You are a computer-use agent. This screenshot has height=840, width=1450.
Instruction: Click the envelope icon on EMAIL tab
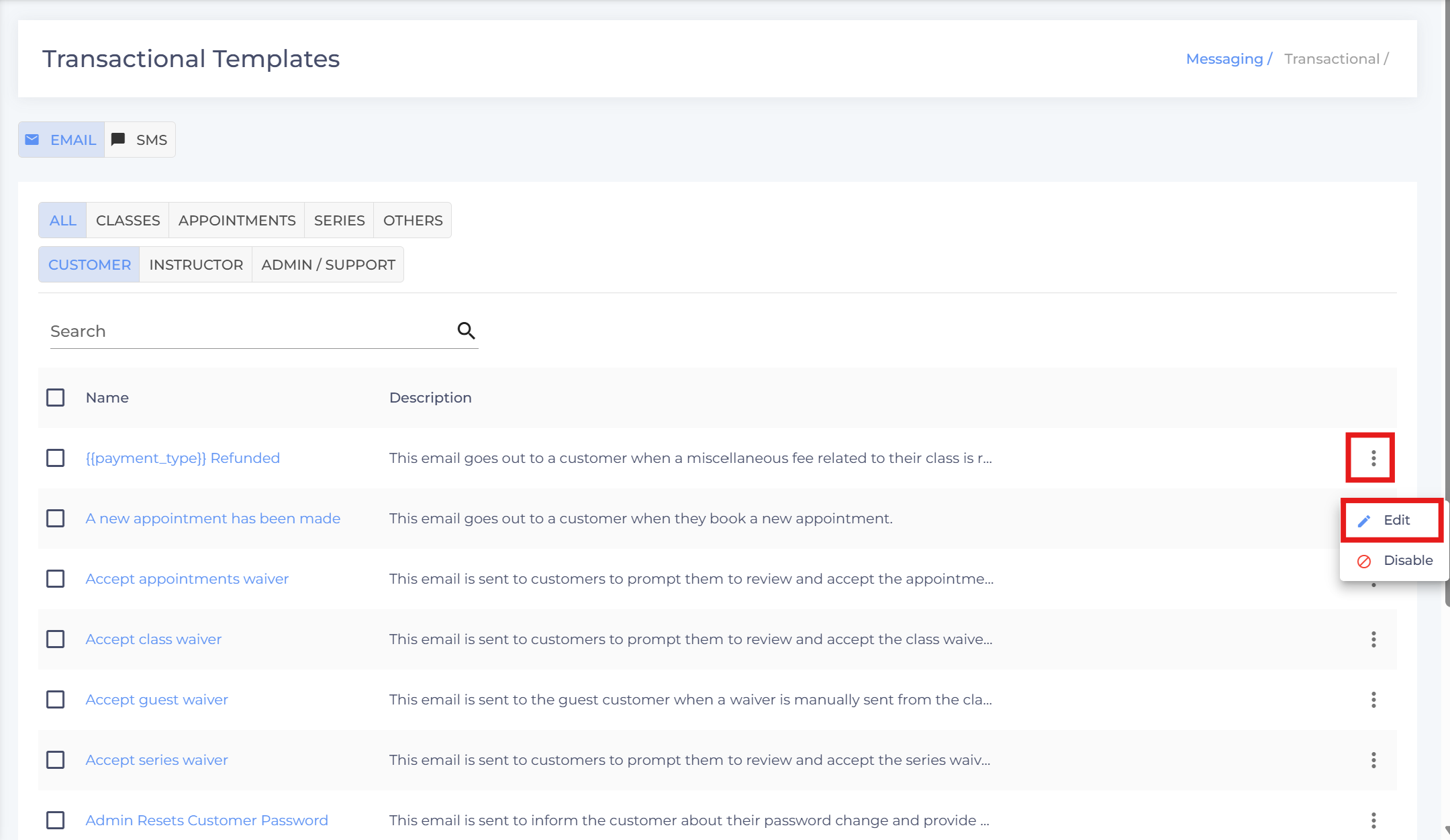[32, 140]
